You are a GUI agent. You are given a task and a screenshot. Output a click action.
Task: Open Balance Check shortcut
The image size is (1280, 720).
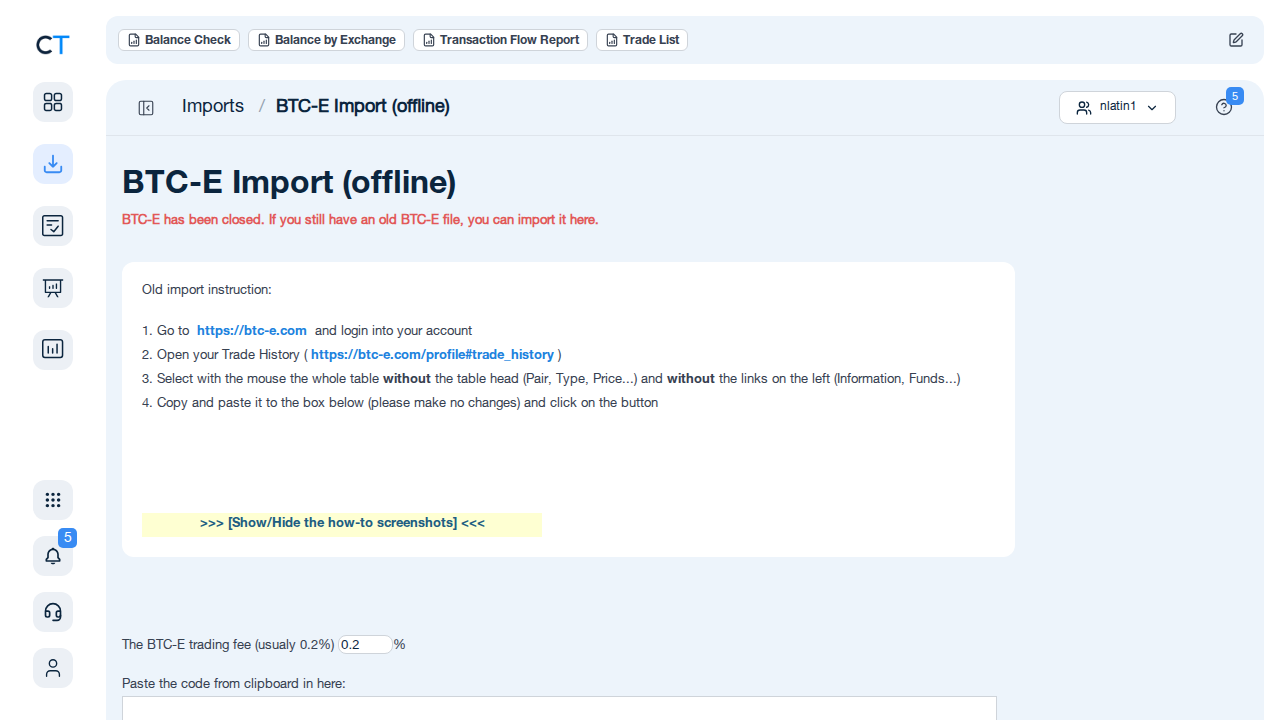pos(179,40)
